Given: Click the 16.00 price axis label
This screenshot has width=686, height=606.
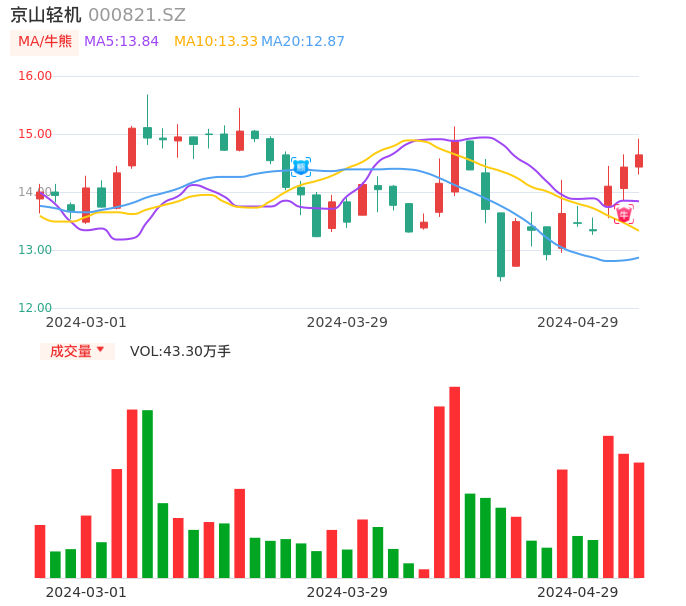Looking at the screenshot, I should [36, 76].
